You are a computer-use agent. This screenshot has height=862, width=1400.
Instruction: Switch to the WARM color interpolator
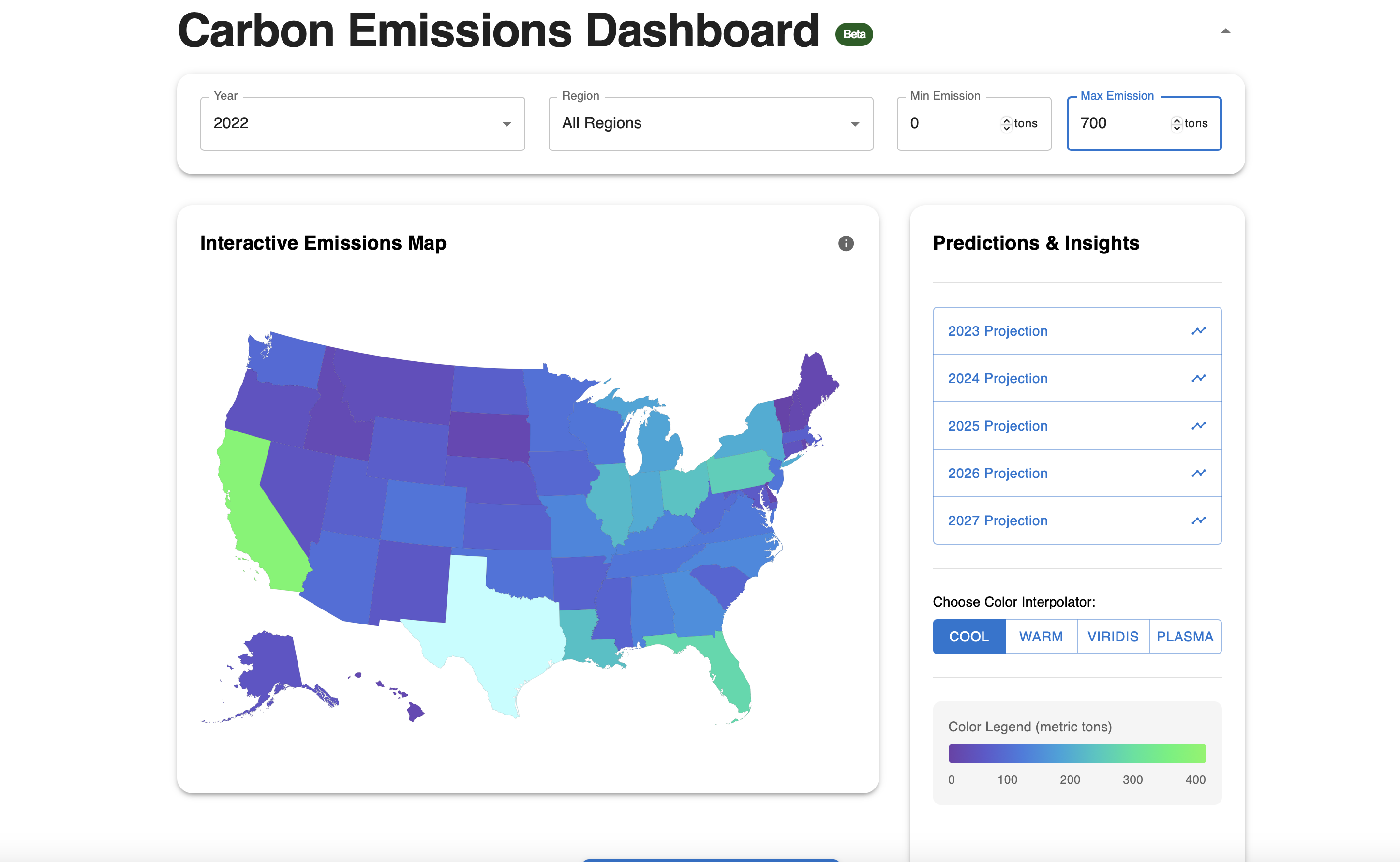coord(1041,636)
